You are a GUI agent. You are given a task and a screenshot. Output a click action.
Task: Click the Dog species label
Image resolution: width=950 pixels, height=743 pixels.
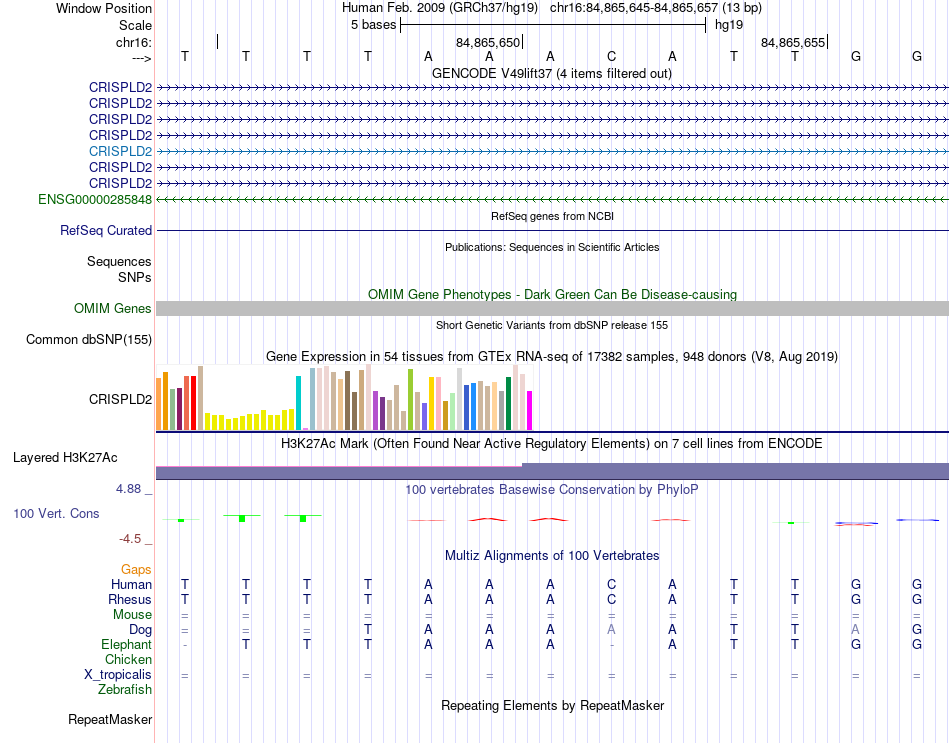140,630
